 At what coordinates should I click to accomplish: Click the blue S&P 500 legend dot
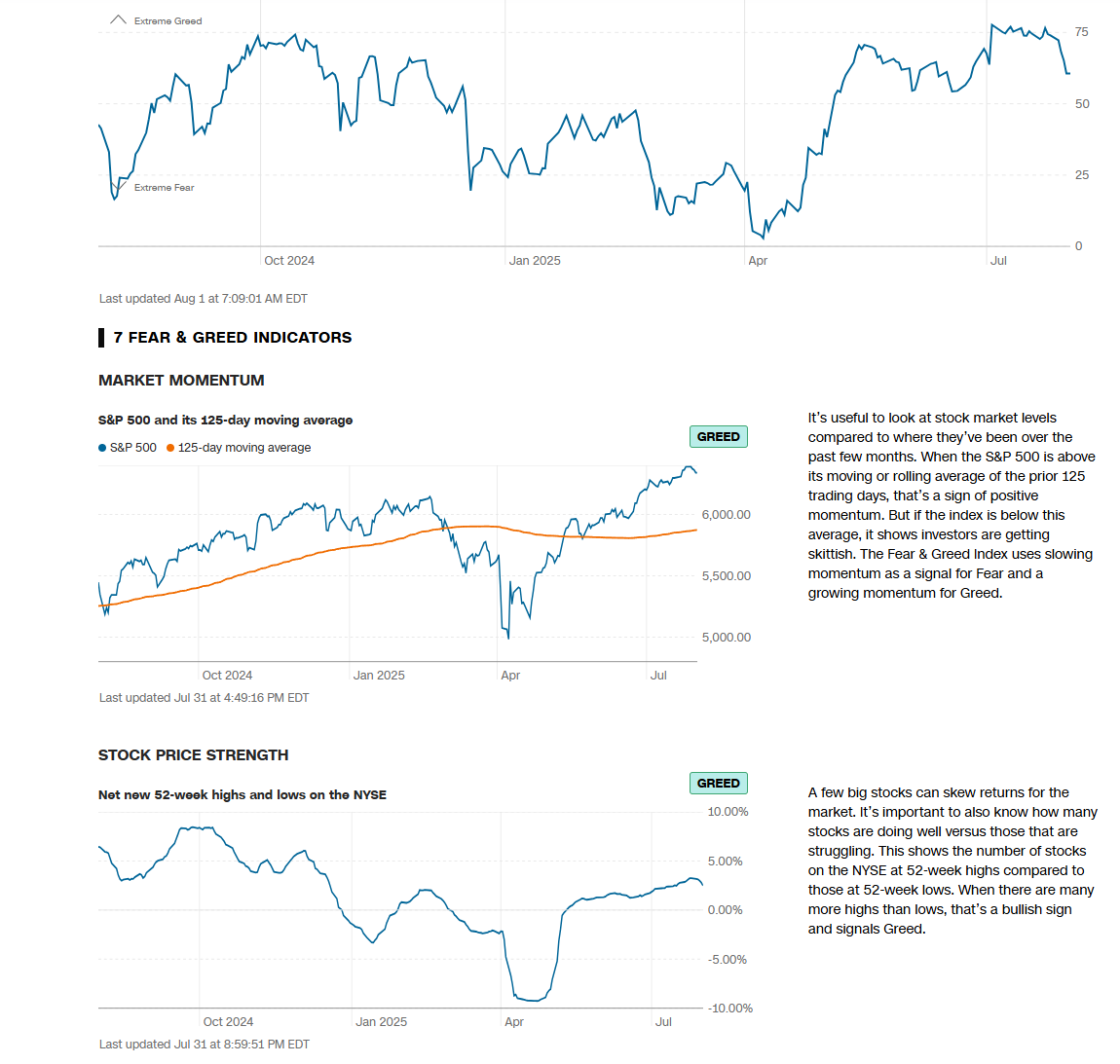click(x=102, y=448)
